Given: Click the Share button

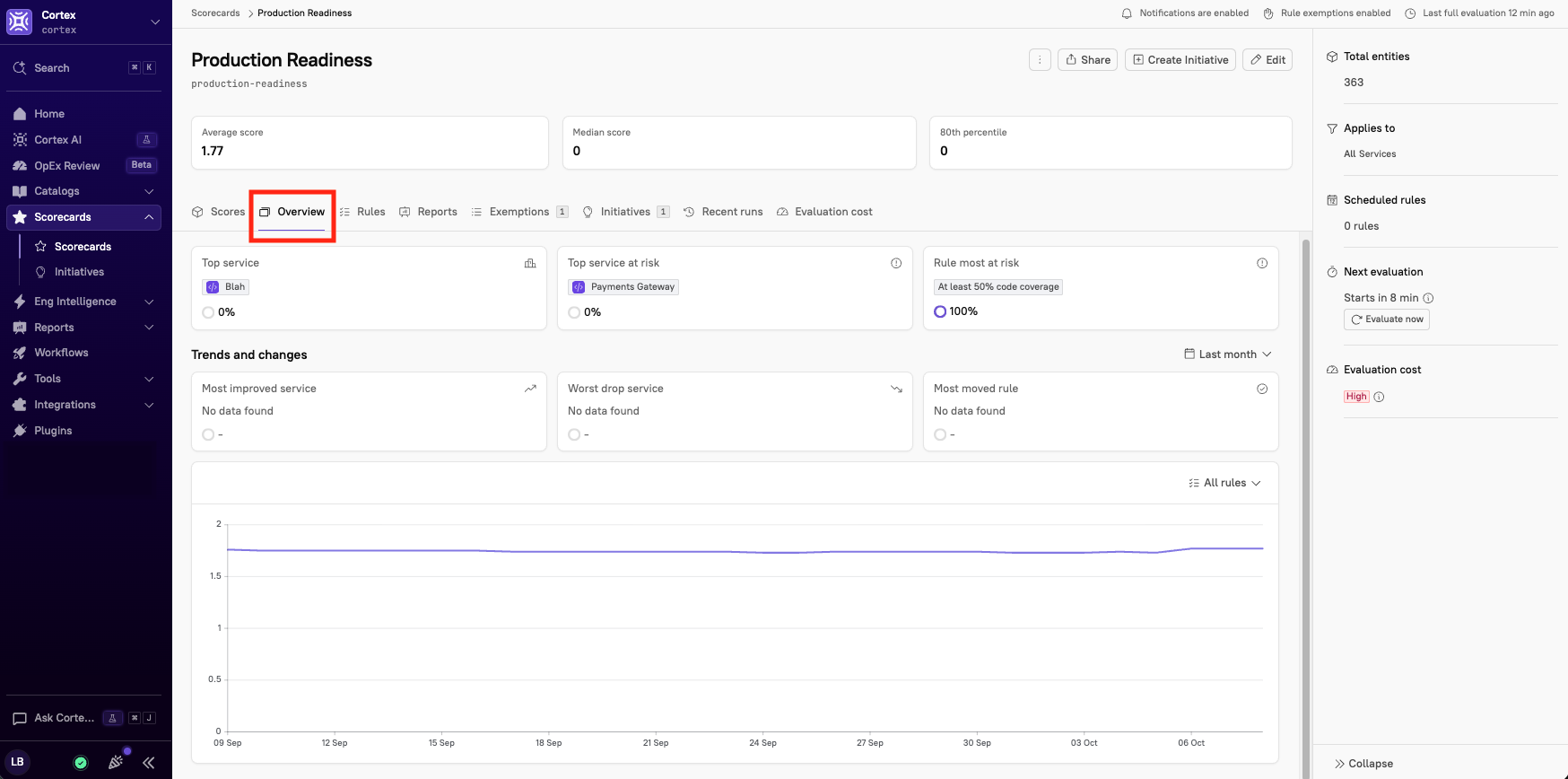Looking at the screenshot, I should point(1087,60).
